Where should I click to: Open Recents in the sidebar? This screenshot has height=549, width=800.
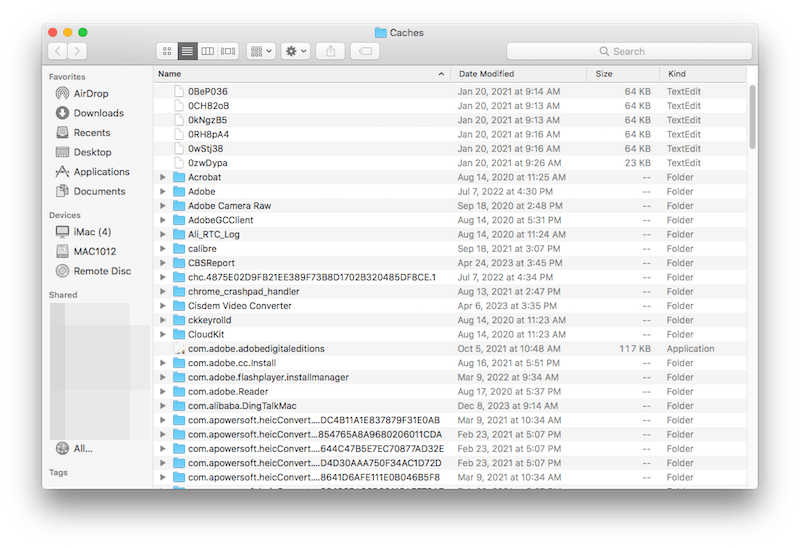(x=83, y=133)
